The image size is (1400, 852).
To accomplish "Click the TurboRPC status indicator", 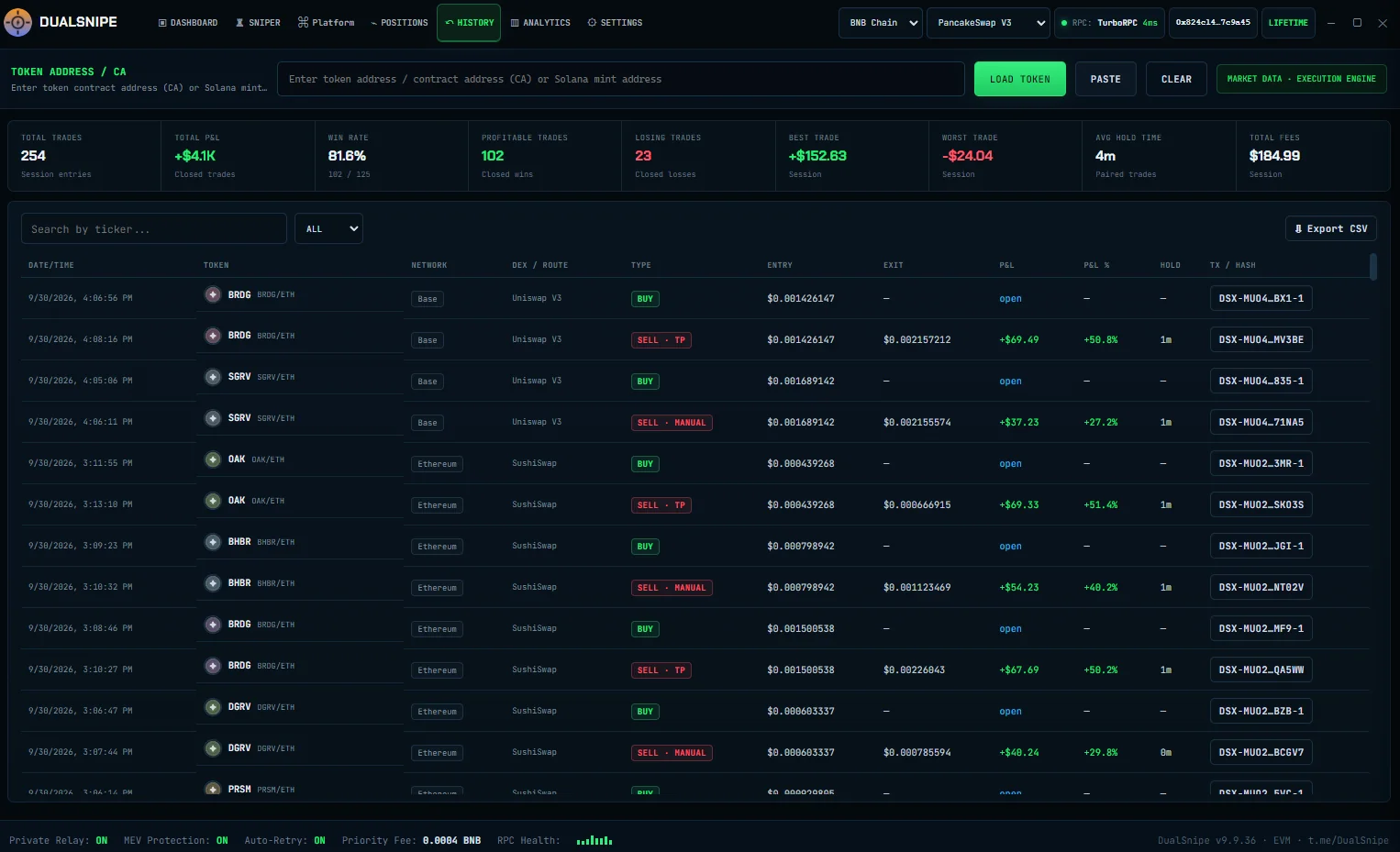I will (x=1109, y=23).
